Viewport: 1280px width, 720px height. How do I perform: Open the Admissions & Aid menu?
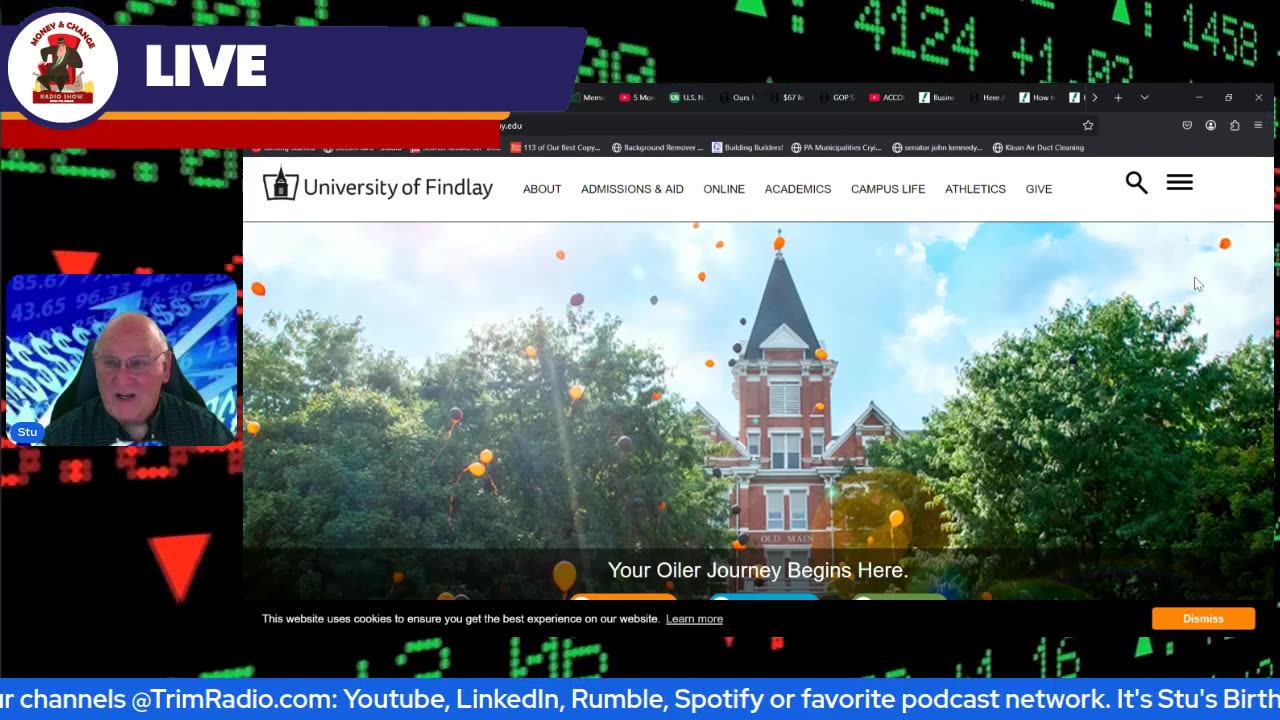(632, 189)
